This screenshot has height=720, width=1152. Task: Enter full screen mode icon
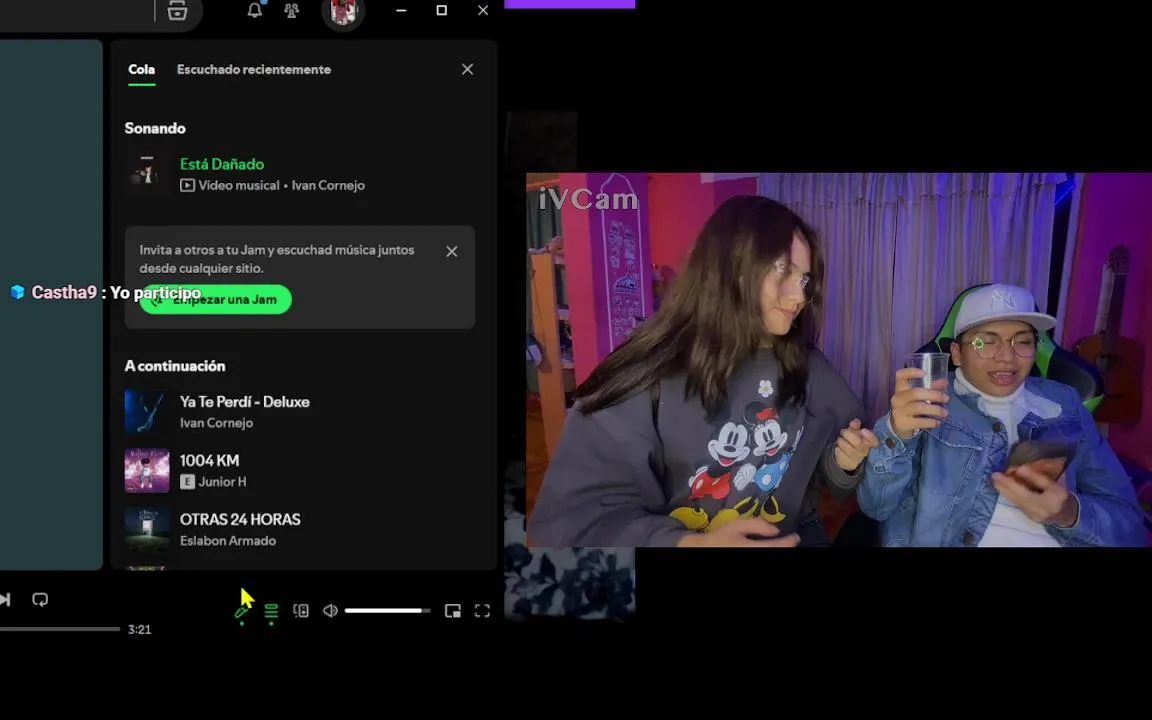tap(482, 611)
